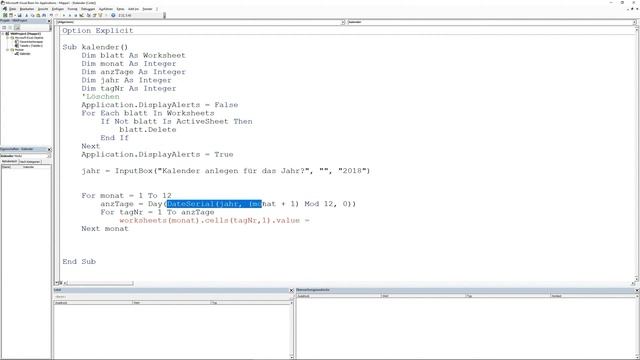This screenshot has height=360, width=640.
Task: Click the Copy icon in the toolbar
Action: [32, 15]
